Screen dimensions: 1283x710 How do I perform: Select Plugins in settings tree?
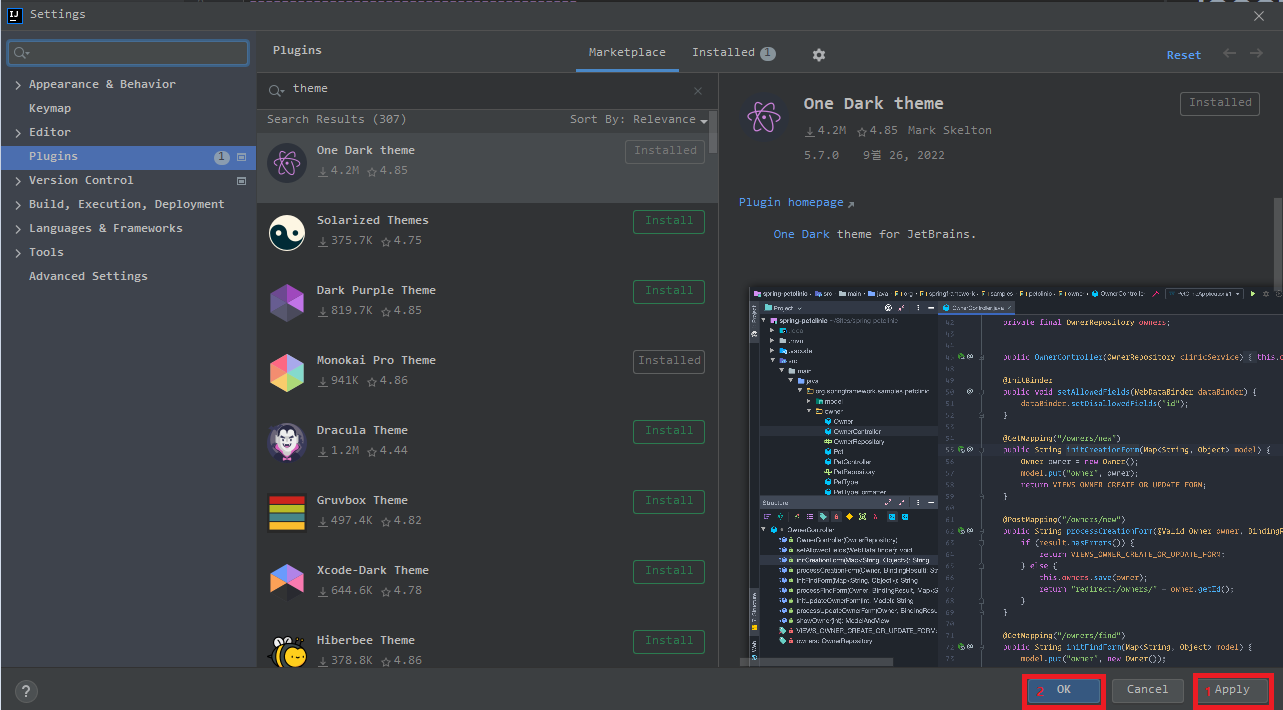click(x=128, y=157)
